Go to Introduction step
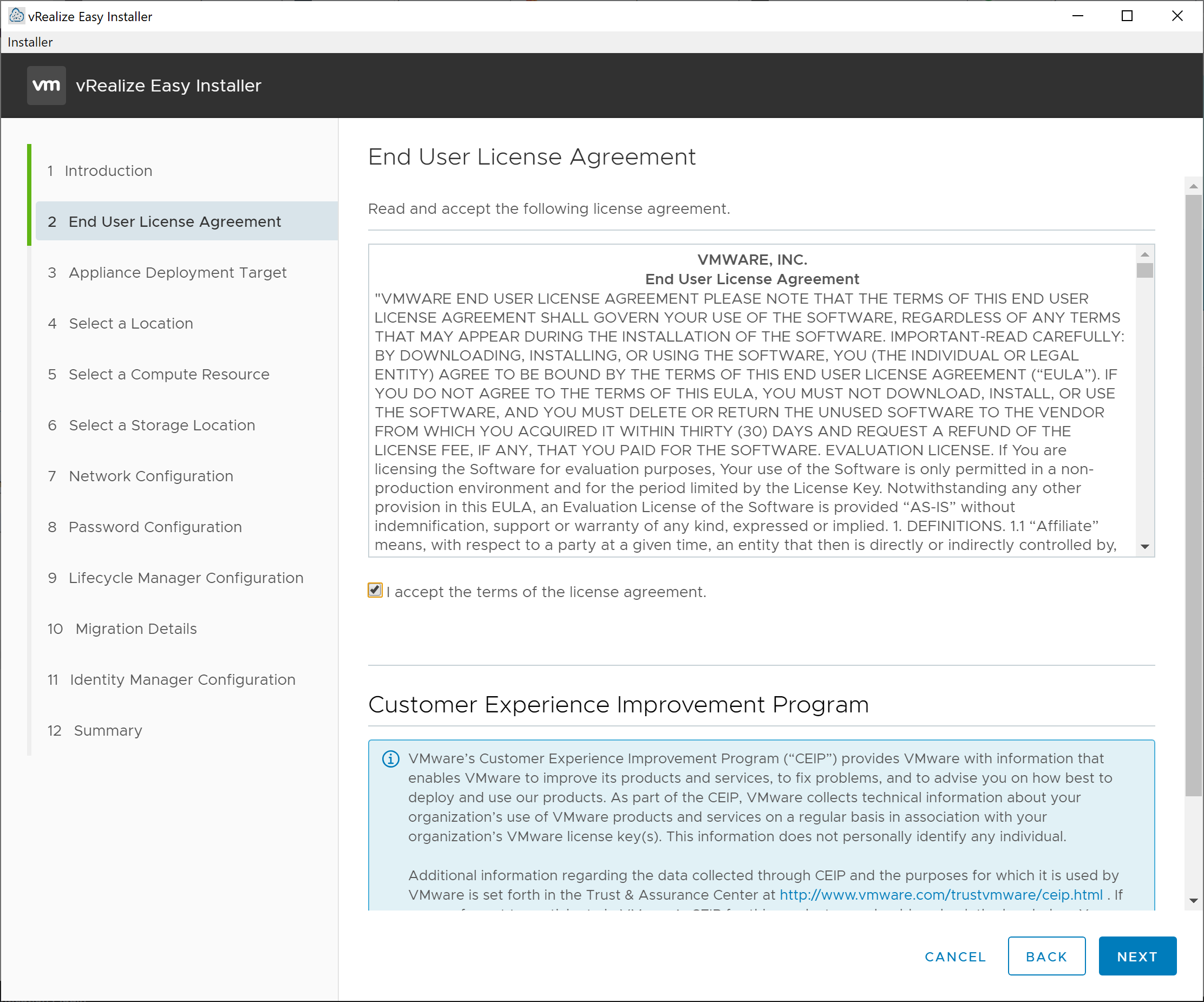 coord(108,171)
